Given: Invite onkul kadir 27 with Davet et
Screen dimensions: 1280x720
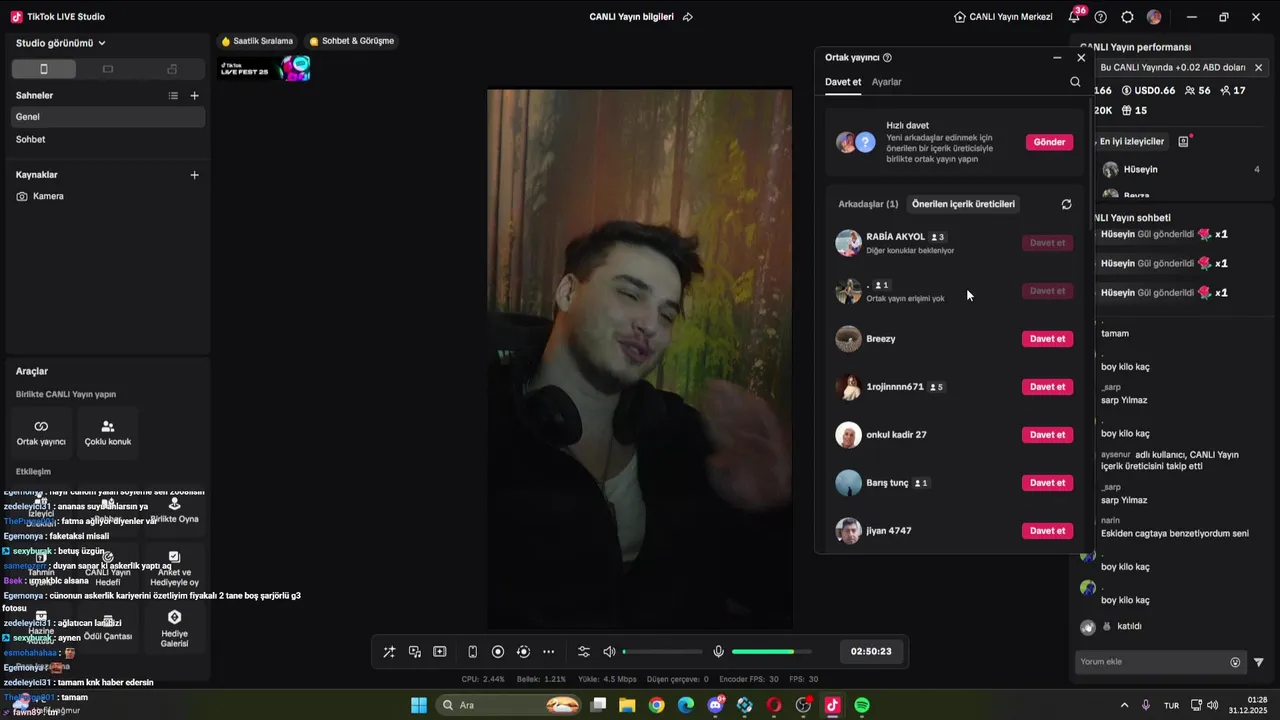Looking at the screenshot, I should click(1047, 435).
